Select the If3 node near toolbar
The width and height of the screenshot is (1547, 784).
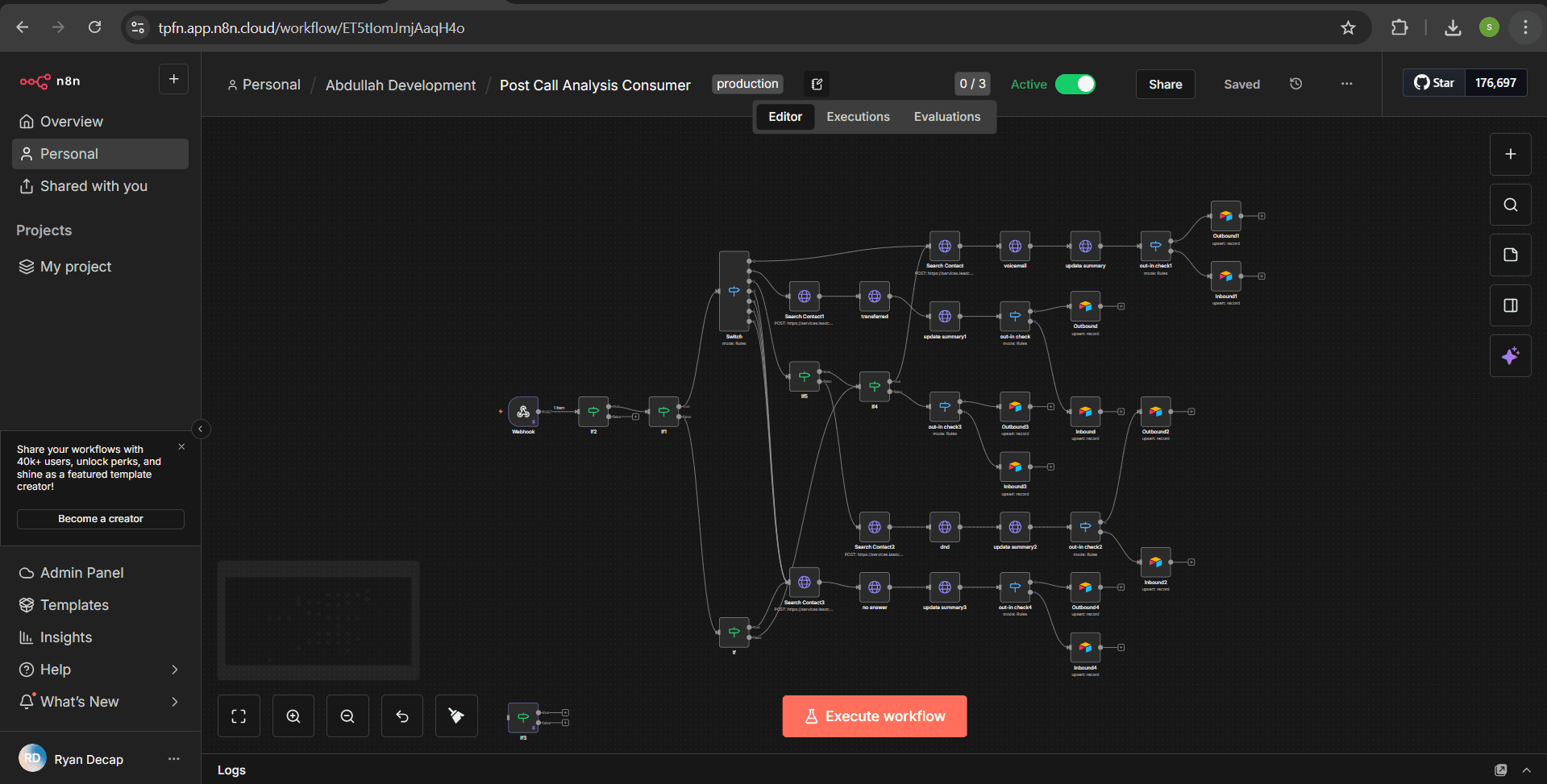[523, 717]
